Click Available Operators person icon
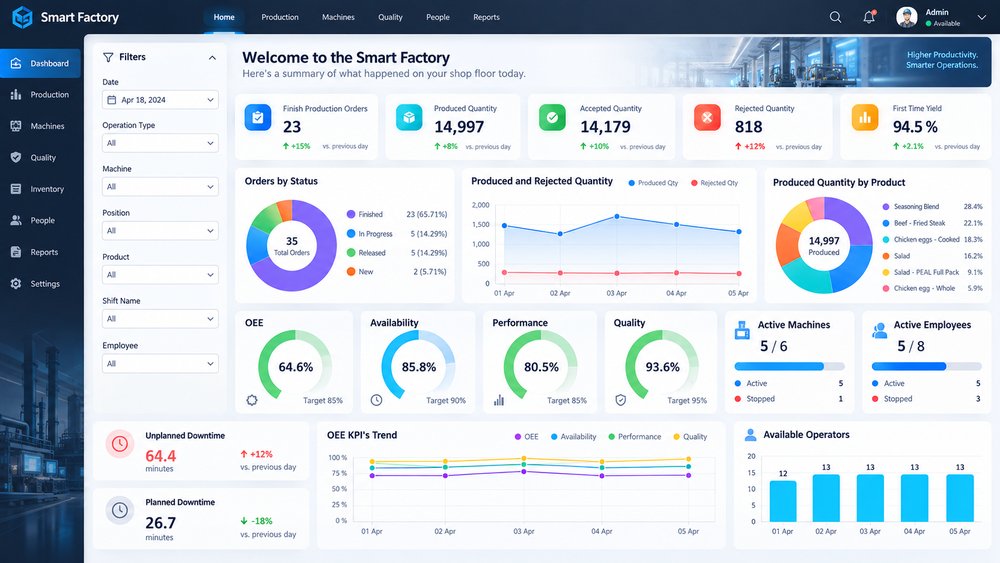1000x563 pixels. click(x=751, y=435)
